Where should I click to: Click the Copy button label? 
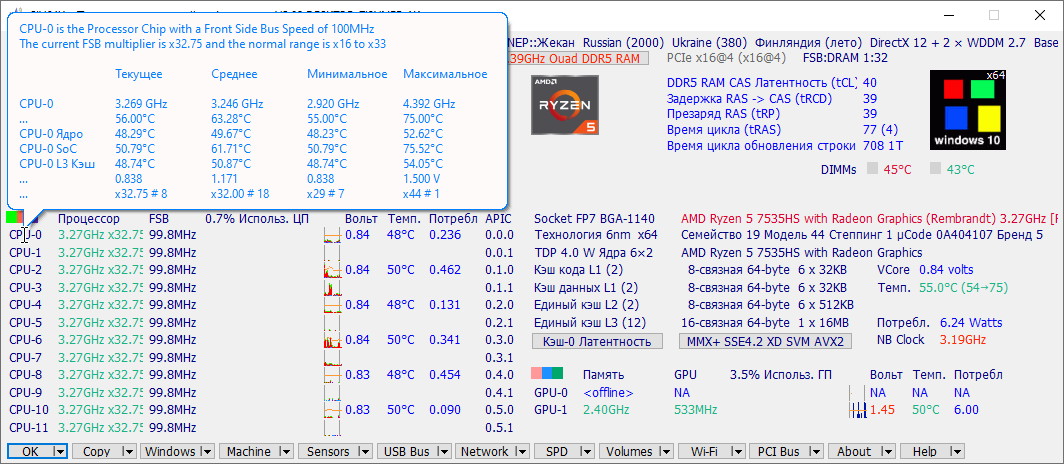[96, 451]
